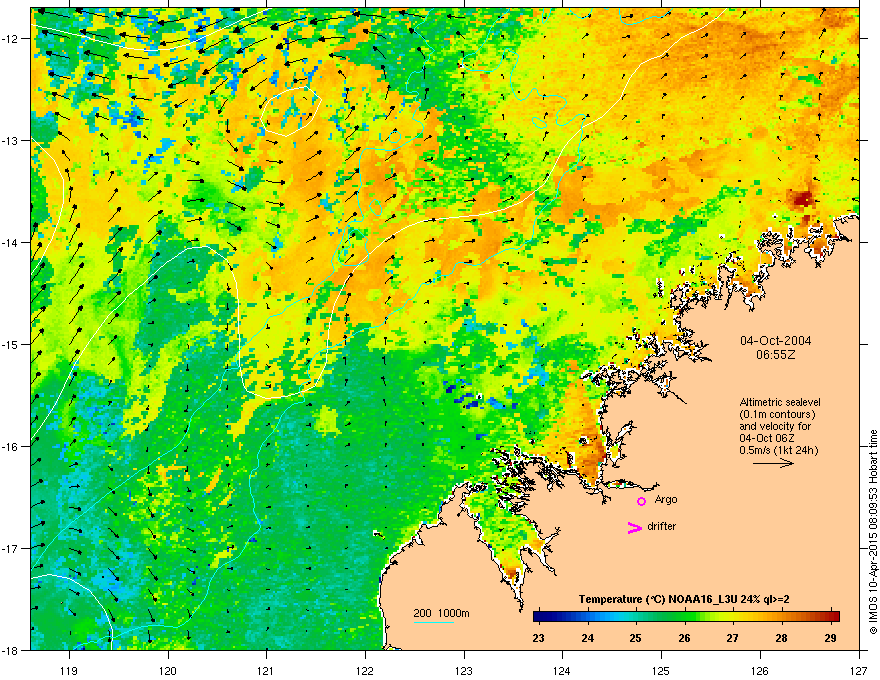
Task: Click longitude axis label 123
Action: (464, 670)
